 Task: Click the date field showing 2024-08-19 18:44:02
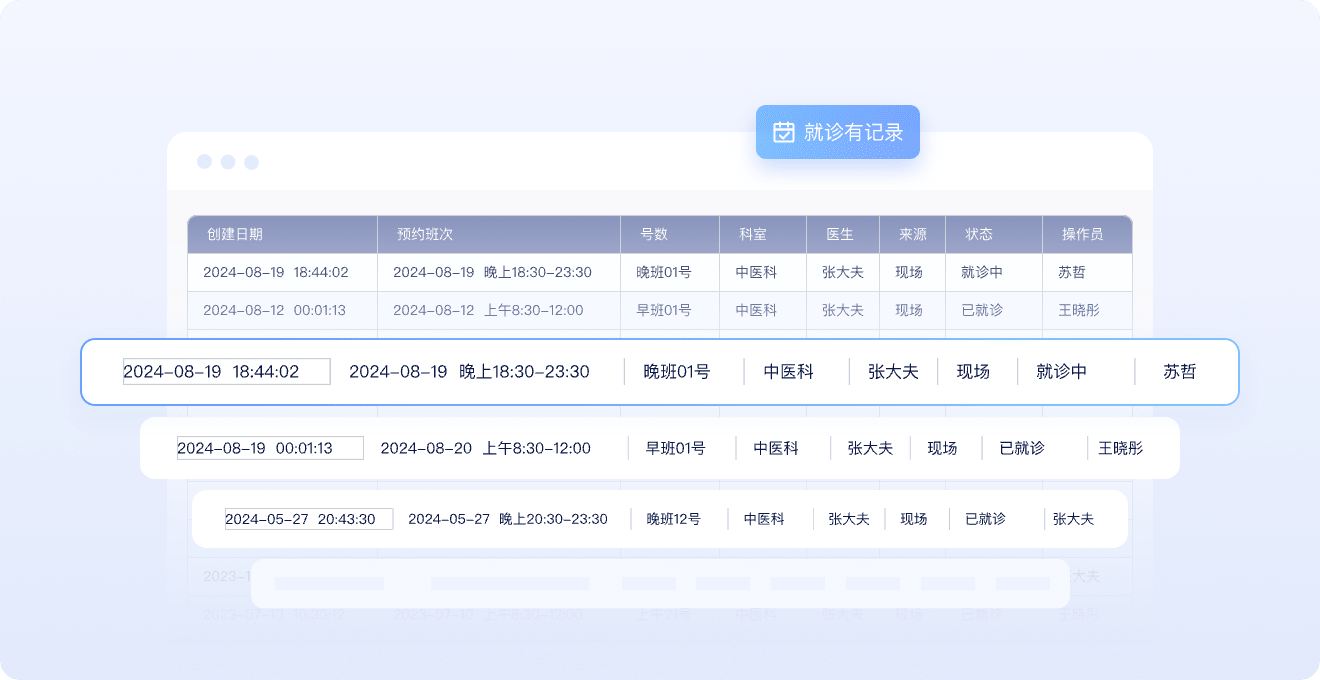[226, 371]
